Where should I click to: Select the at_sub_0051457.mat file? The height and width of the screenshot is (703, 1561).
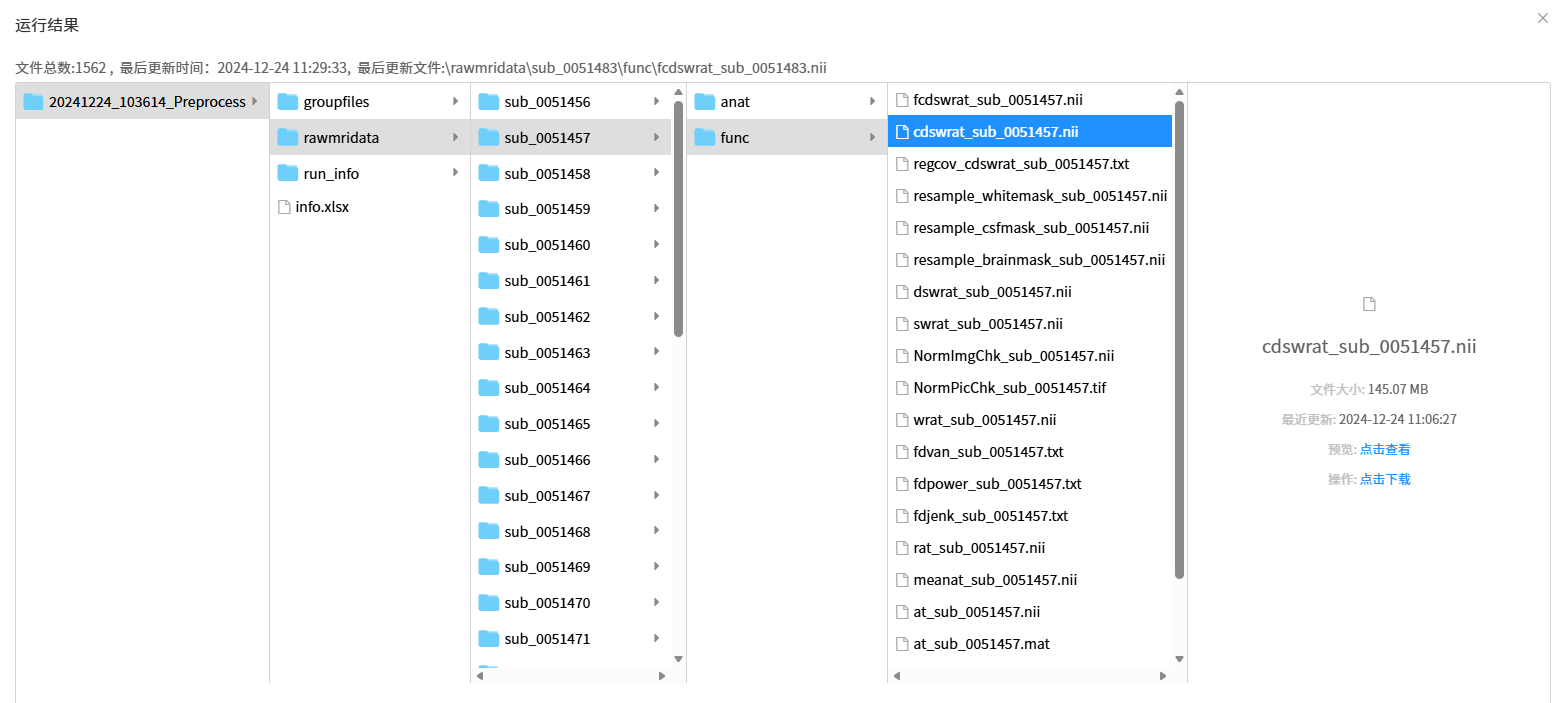tap(980, 644)
